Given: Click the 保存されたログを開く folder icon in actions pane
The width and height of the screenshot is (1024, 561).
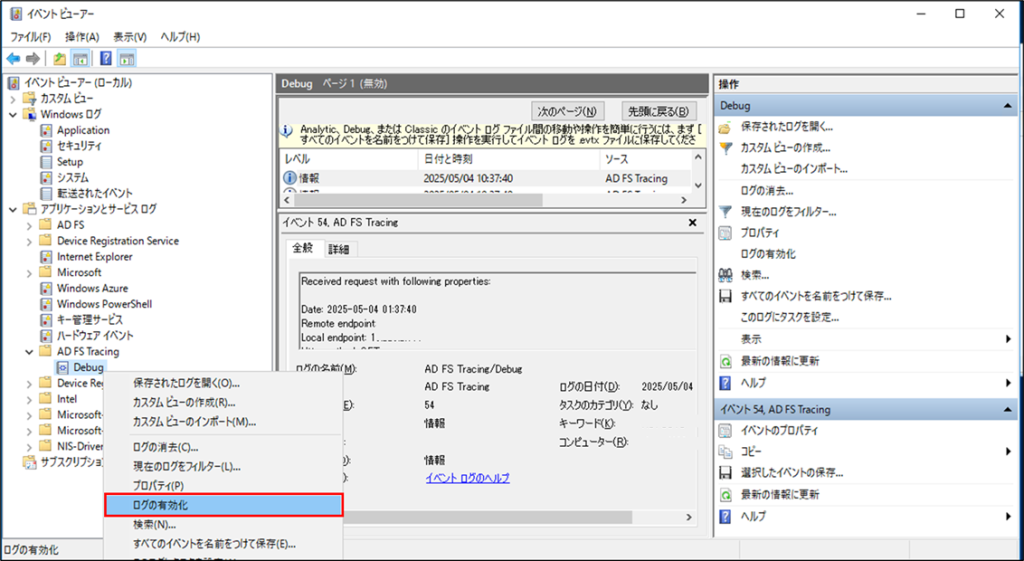Looking at the screenshot, I should (x=725, y=127).
